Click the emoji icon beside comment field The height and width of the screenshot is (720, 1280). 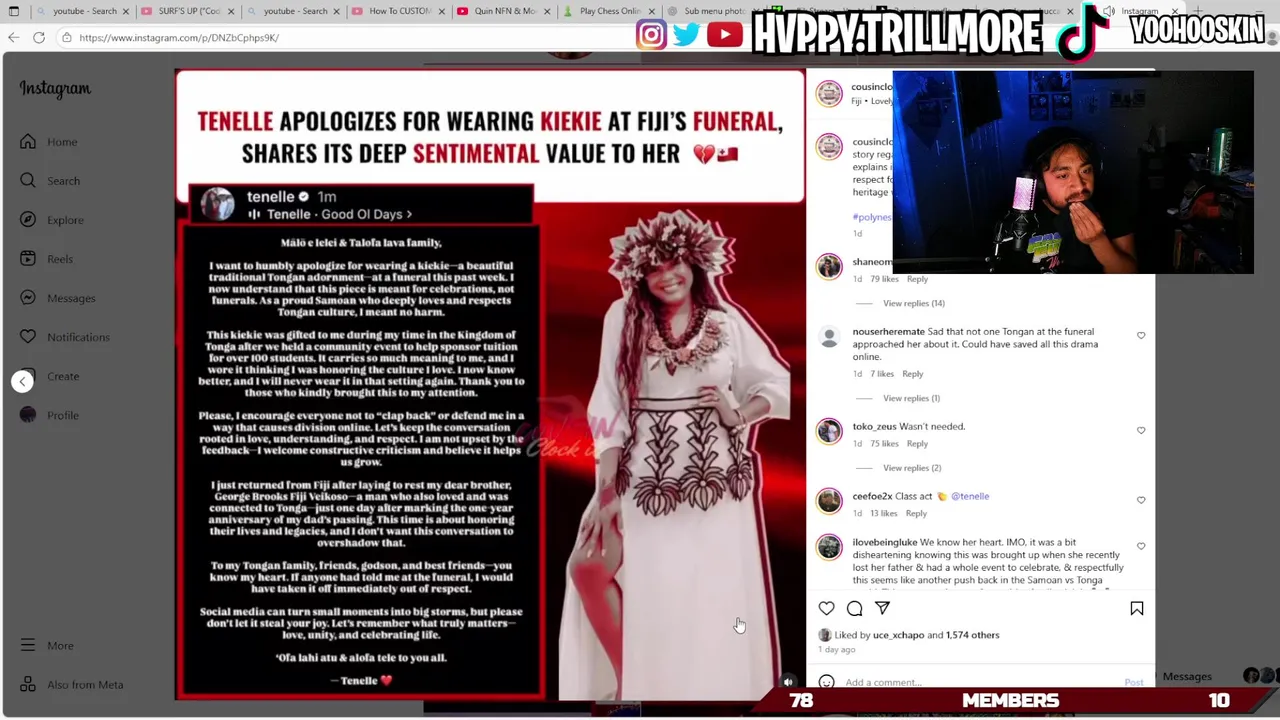(826, 683)
